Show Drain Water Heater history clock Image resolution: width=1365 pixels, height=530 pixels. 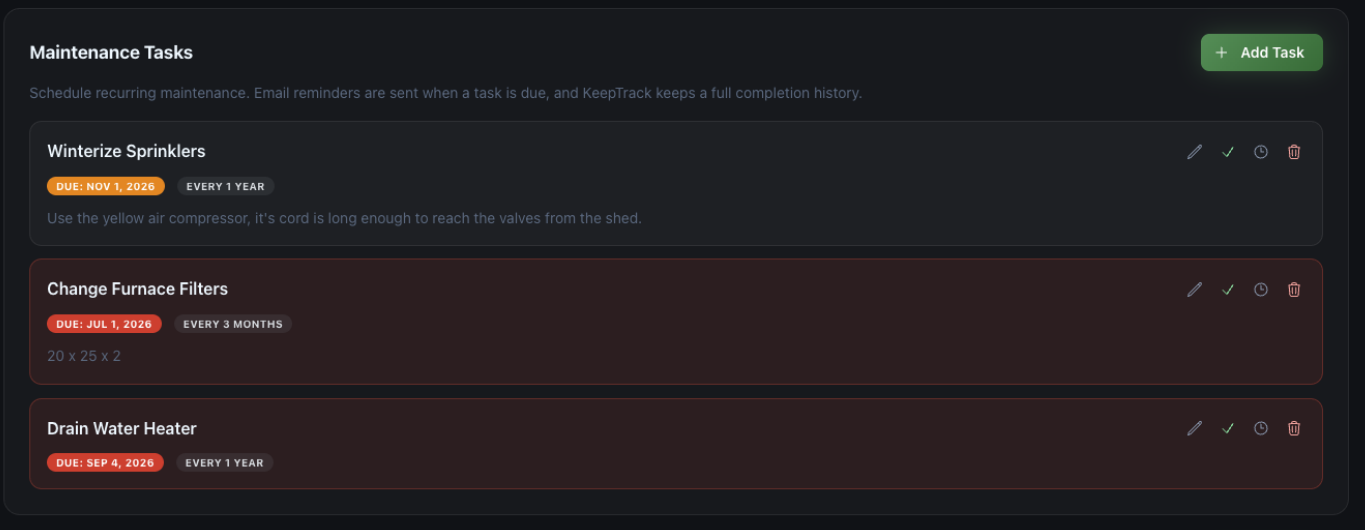point(1261,428)
